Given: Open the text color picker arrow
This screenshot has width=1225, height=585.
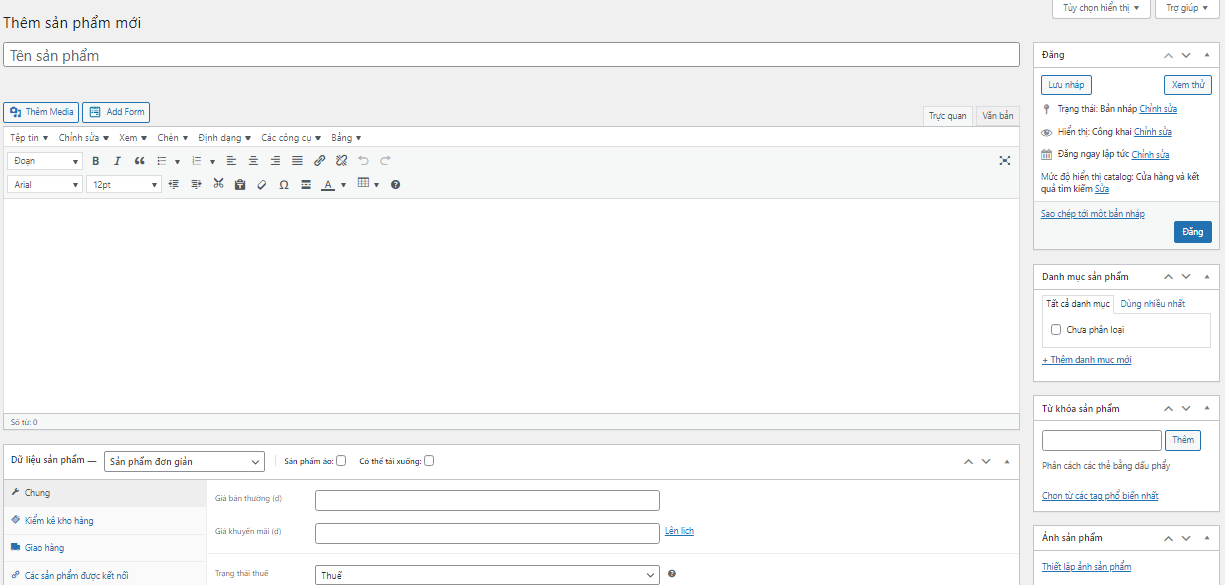Looking at the screenshot, I should coord(343,185).
